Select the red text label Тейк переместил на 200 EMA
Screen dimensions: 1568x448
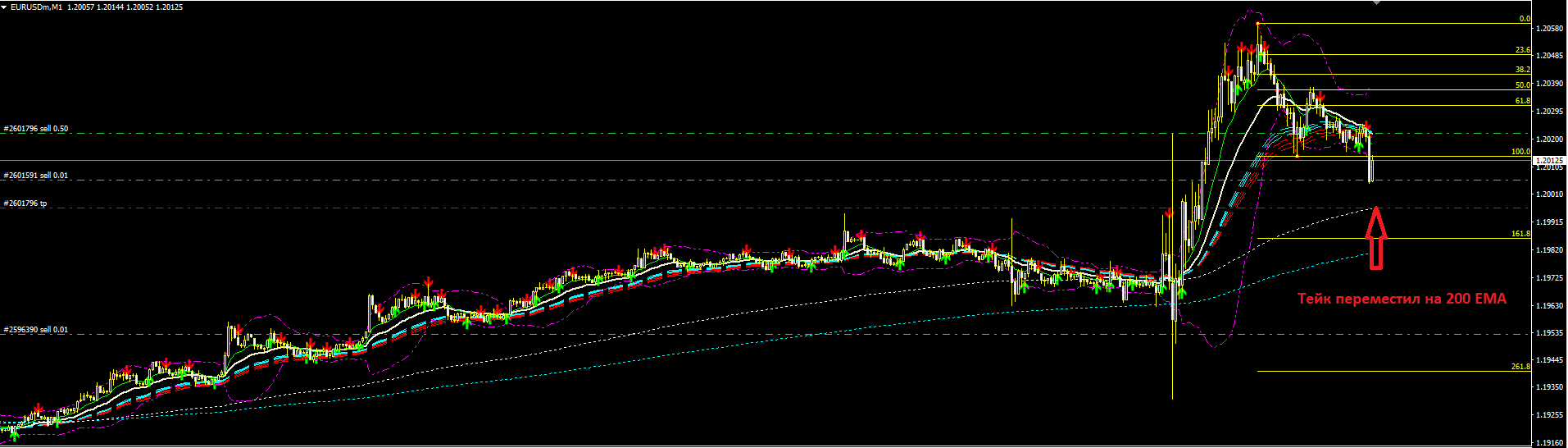coord(1402,299)
